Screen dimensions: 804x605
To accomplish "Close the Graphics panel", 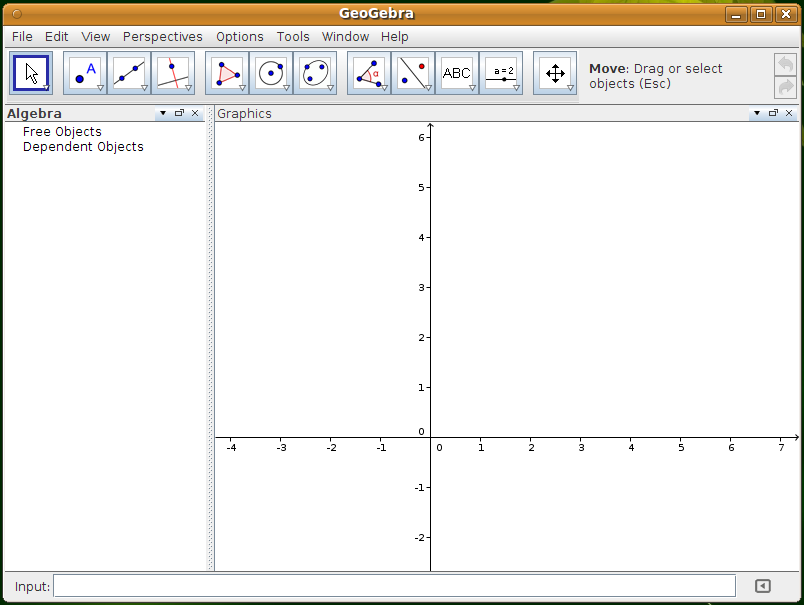I will click(789, 113).
